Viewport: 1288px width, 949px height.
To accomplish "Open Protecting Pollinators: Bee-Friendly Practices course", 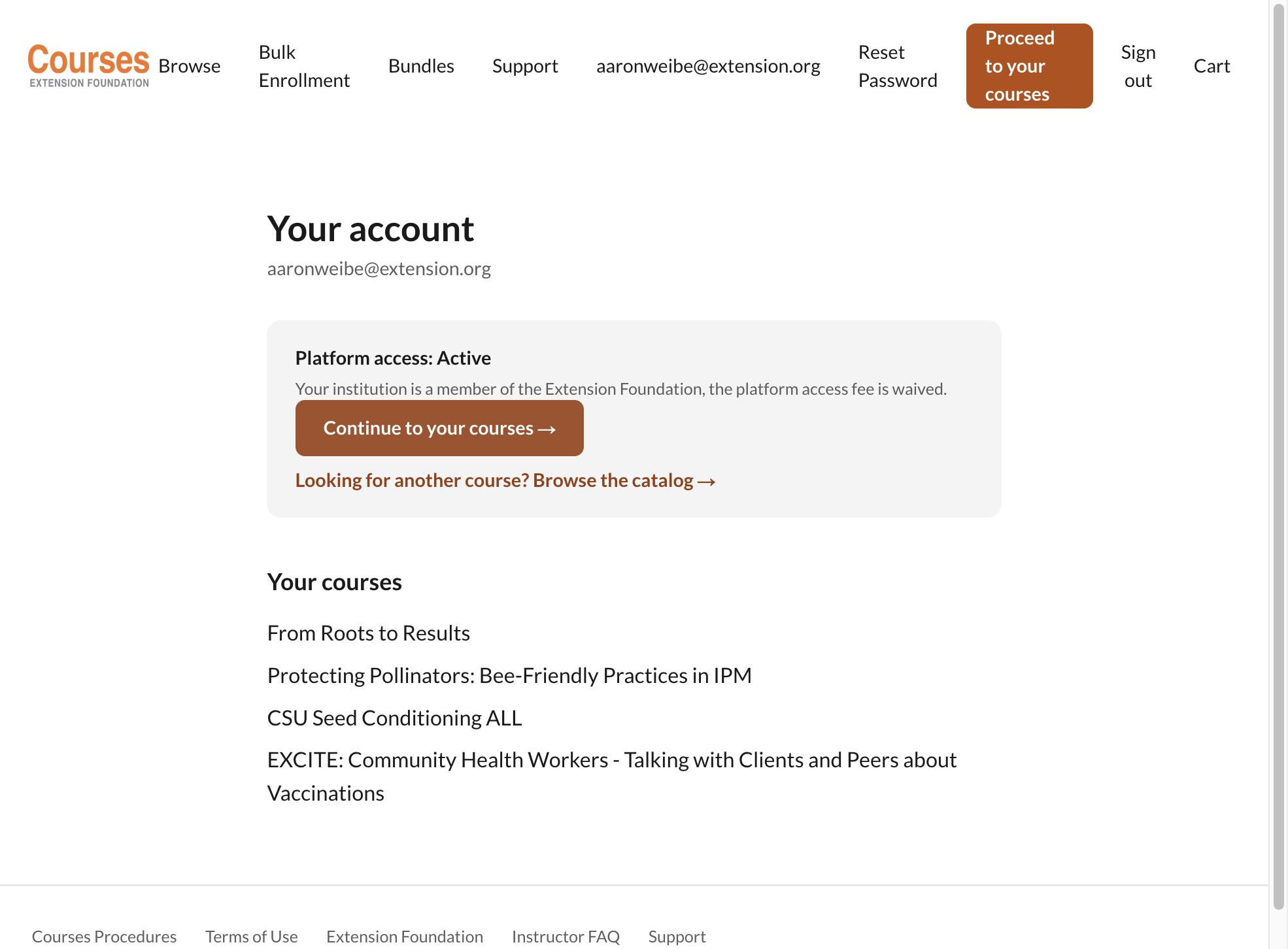I will click(x=509, y=675).
